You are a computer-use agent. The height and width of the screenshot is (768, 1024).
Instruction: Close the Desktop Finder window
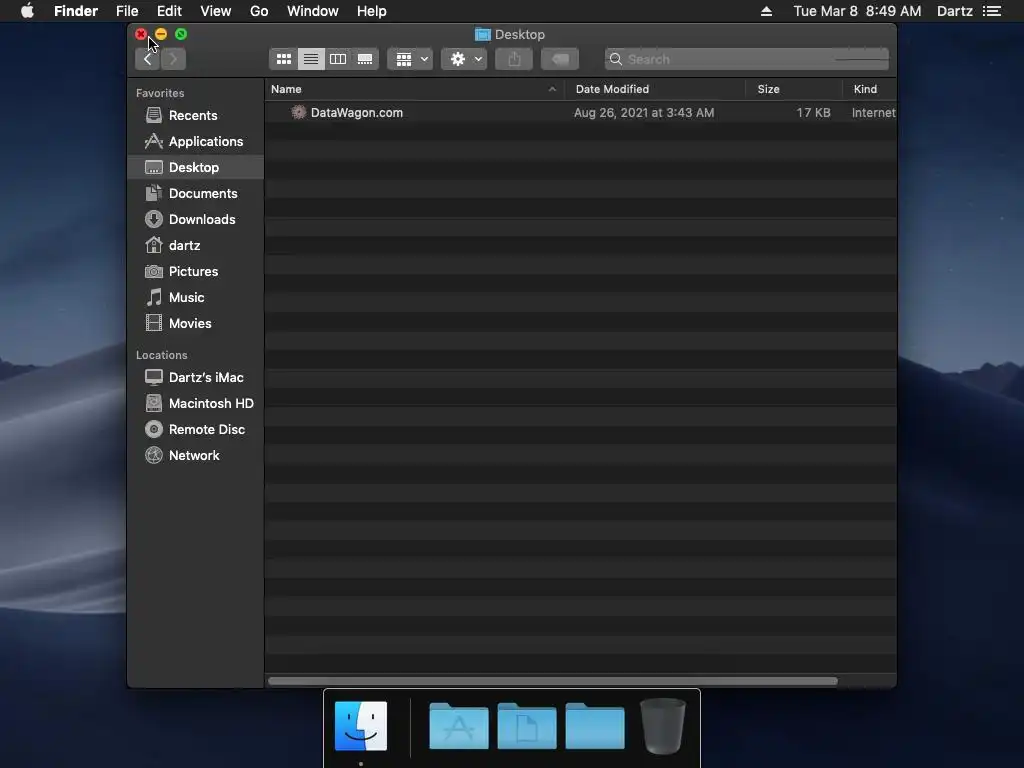point(141,34)
